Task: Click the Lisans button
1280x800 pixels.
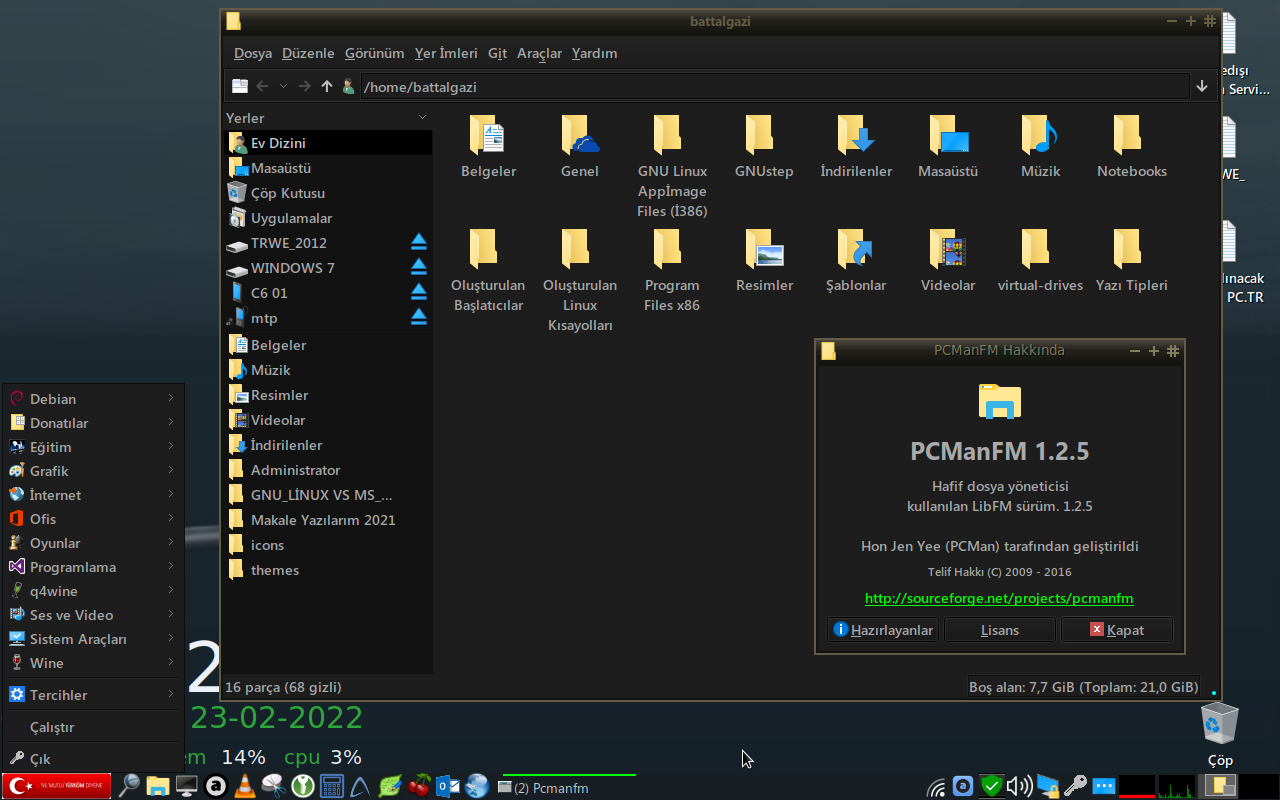Action: pos(1000,630)
